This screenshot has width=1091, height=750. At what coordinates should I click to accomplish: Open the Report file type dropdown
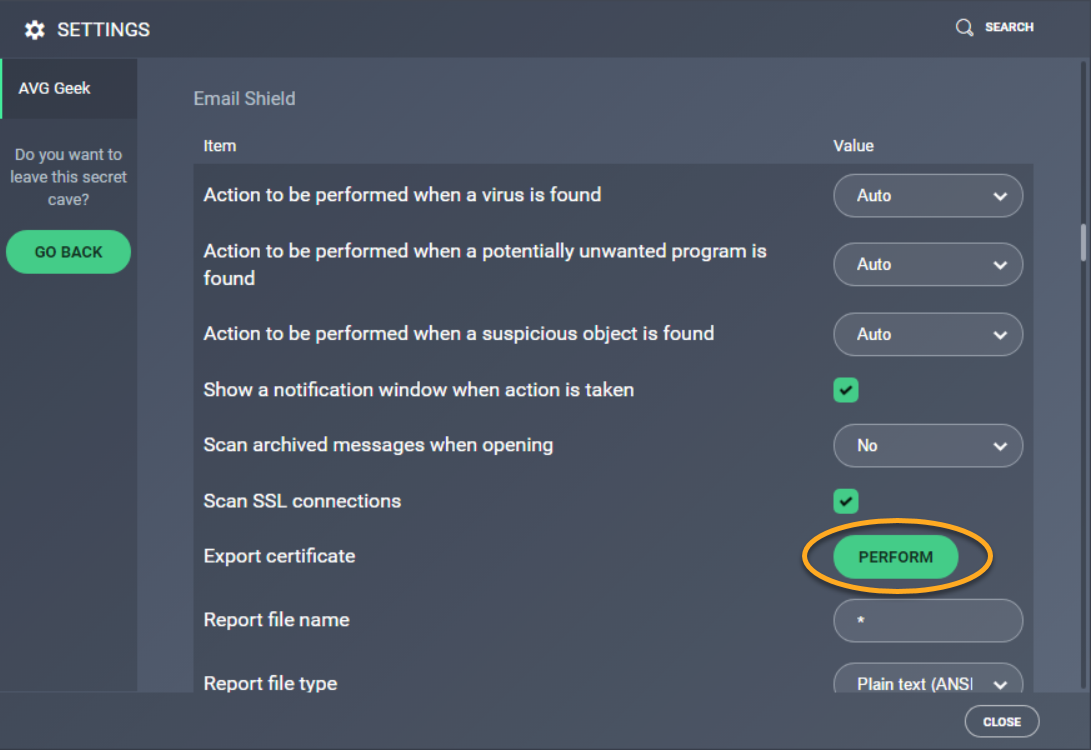(x=927, y=678)
